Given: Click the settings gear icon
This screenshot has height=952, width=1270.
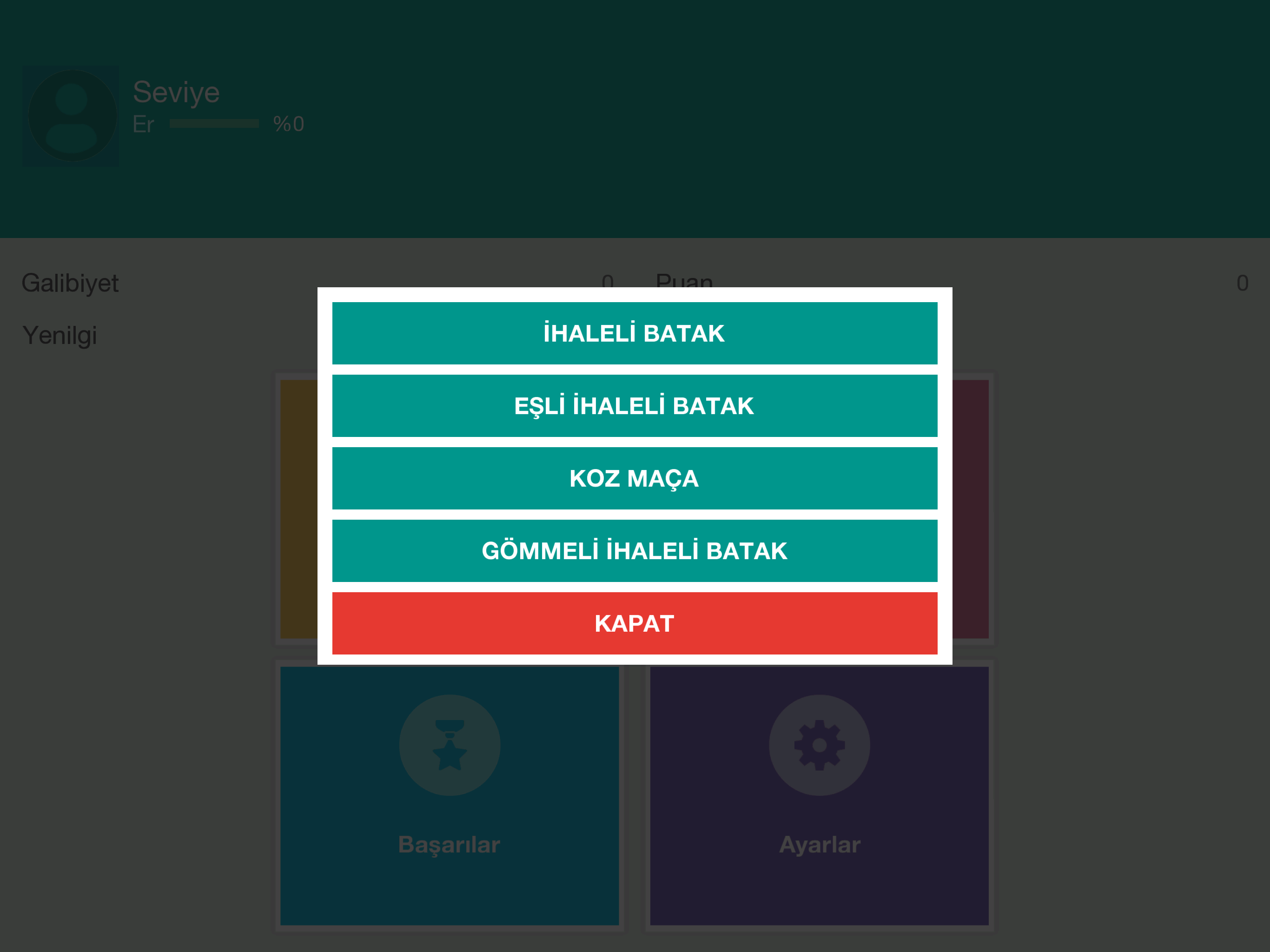Looking at the screenshot, I should 819,745.
